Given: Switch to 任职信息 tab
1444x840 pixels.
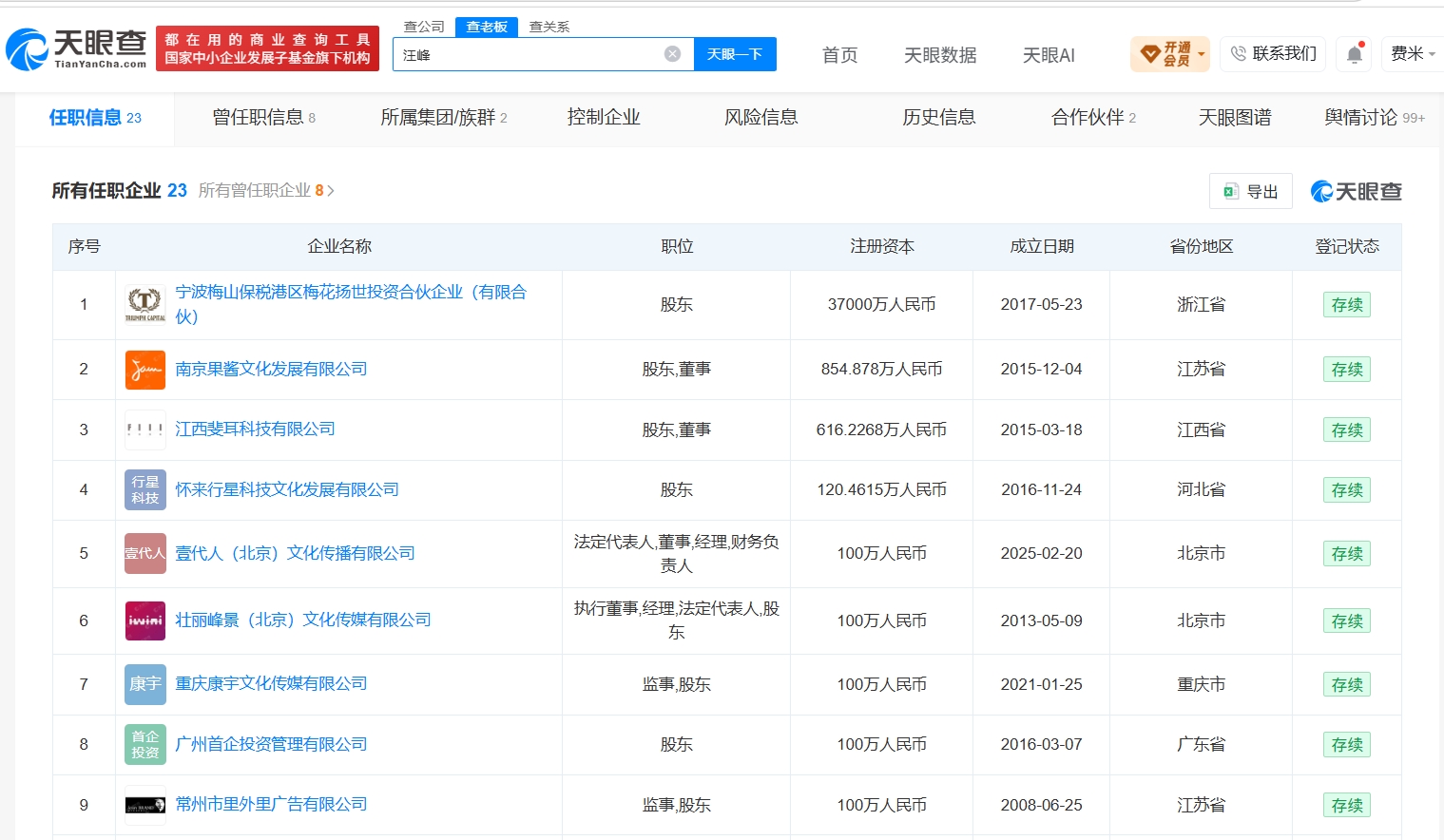Looking at the screenshot, I should click(95, 118).
